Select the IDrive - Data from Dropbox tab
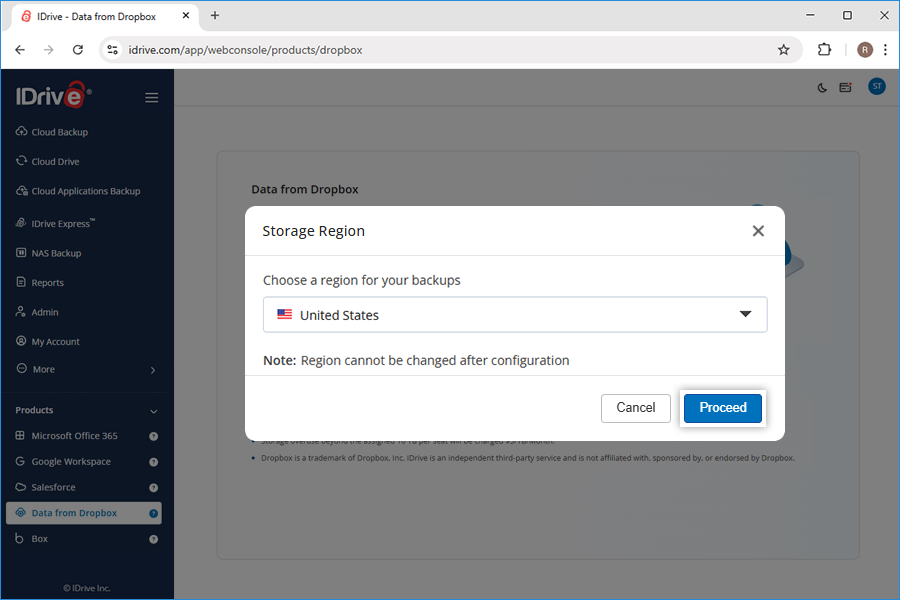This screenshot has height=600, width=900. (105, 17)
